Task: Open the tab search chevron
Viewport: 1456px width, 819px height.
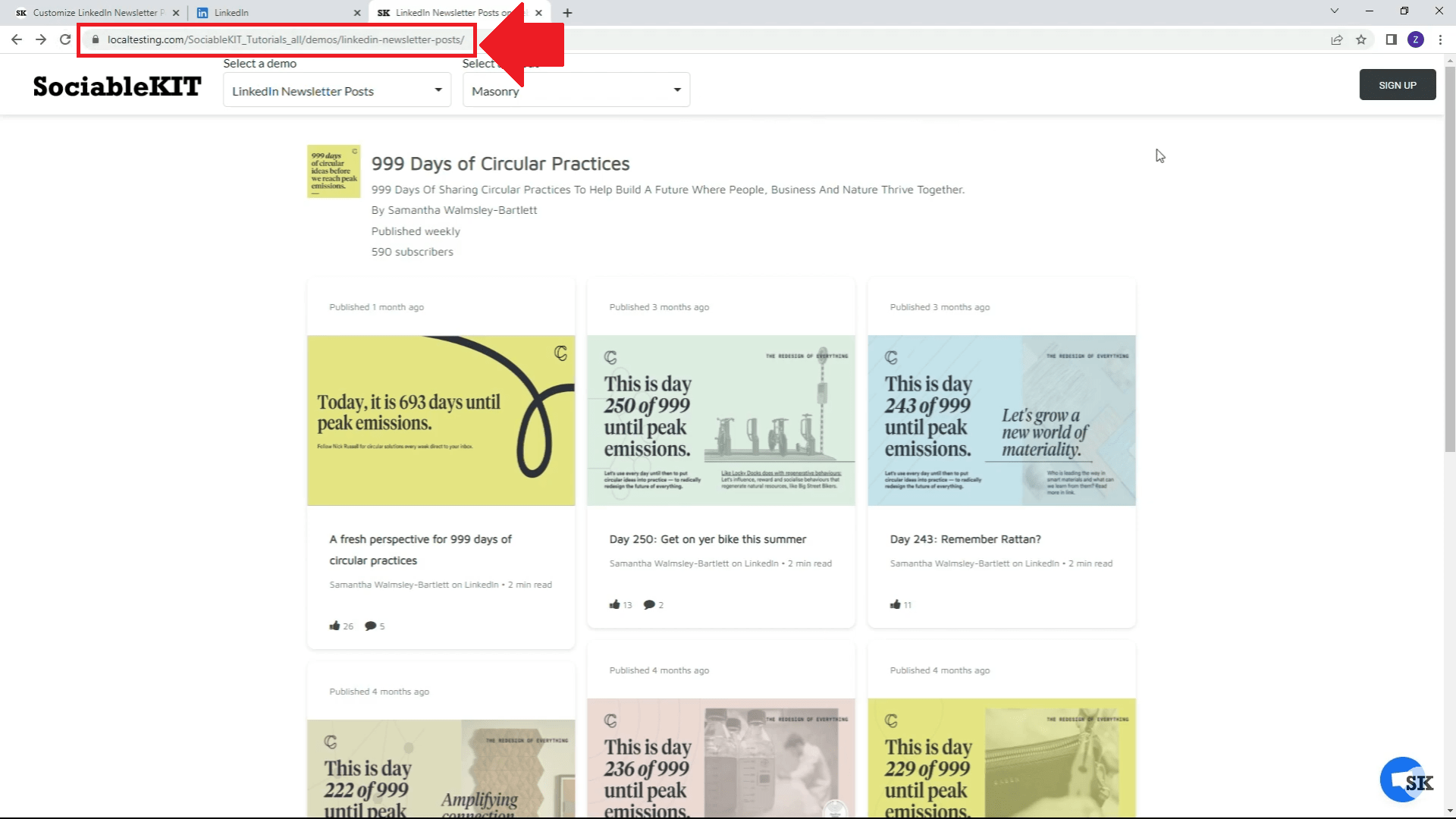Action: point(1334,11)
